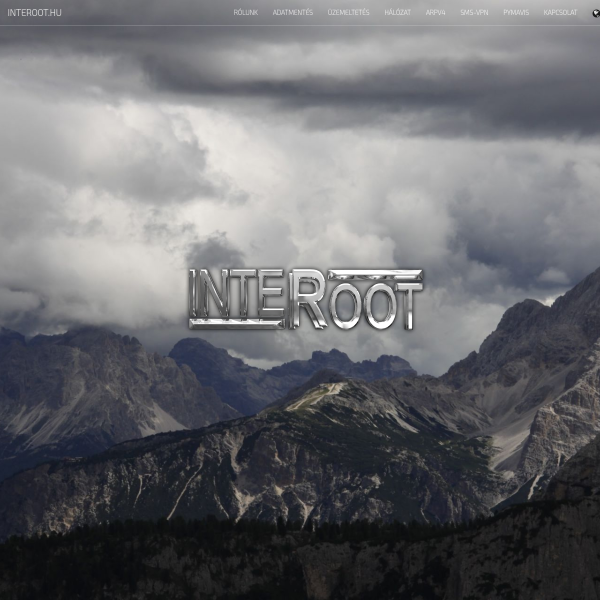Click the INTEROOT.HU site title
The height and width of the screenshot is (600, 600).
[x=34, y=13]
